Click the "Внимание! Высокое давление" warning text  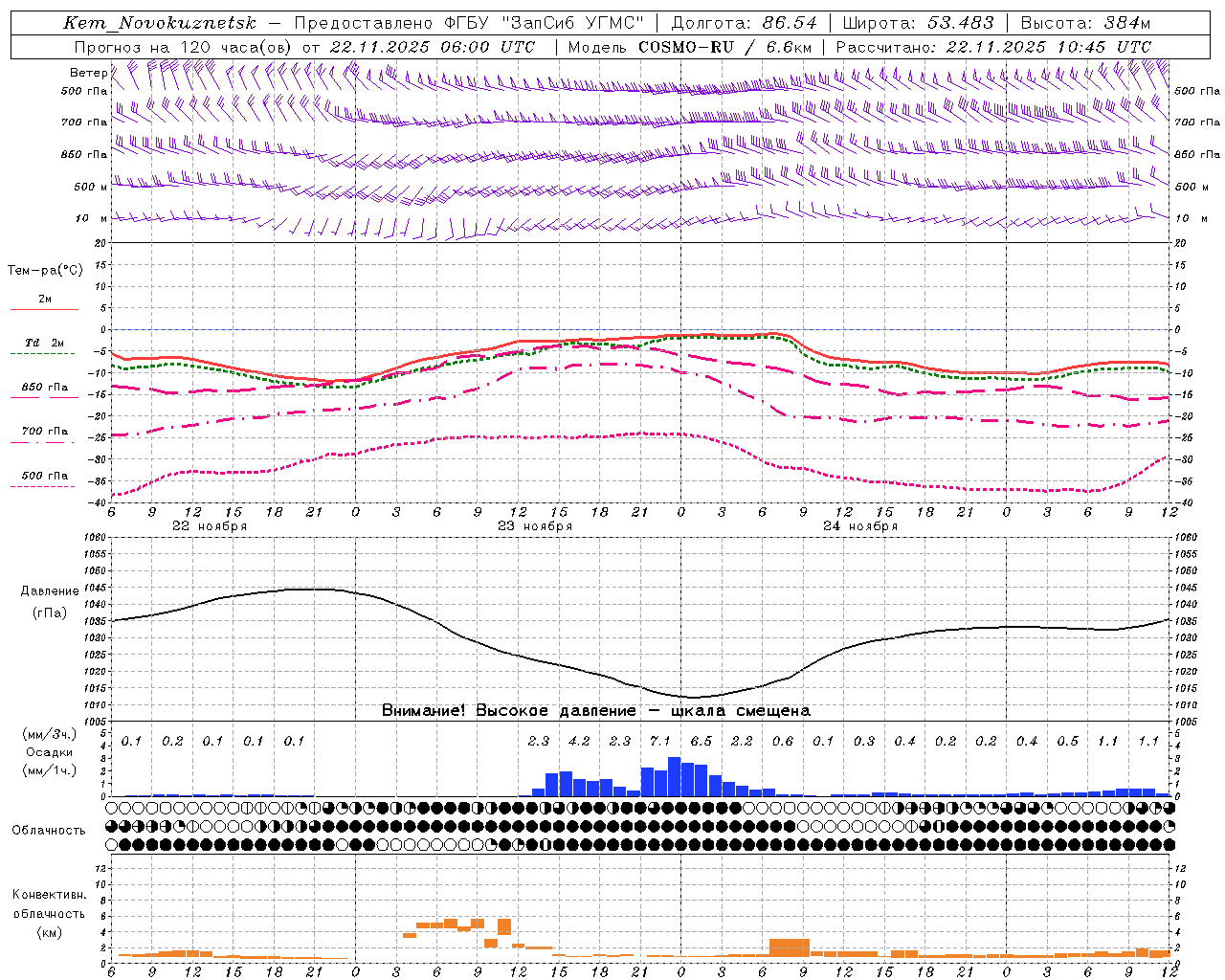click(508, 710)
